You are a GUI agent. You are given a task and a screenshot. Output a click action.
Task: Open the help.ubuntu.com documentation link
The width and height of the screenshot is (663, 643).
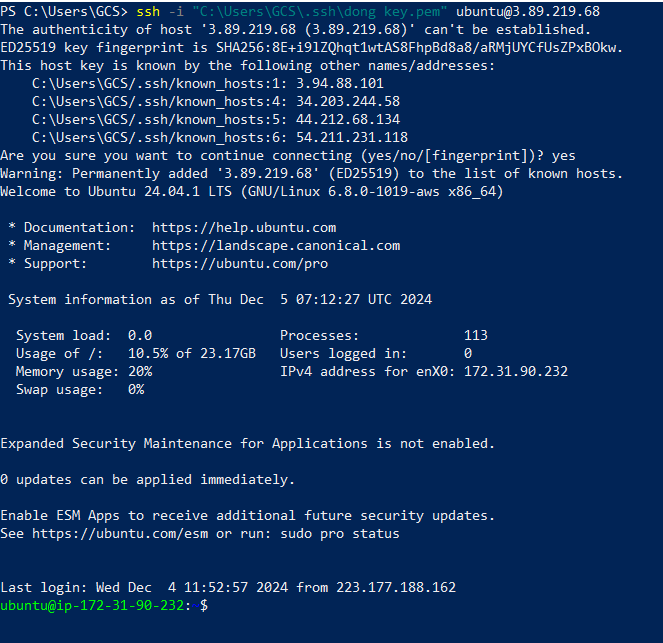[x=244, y=228]
